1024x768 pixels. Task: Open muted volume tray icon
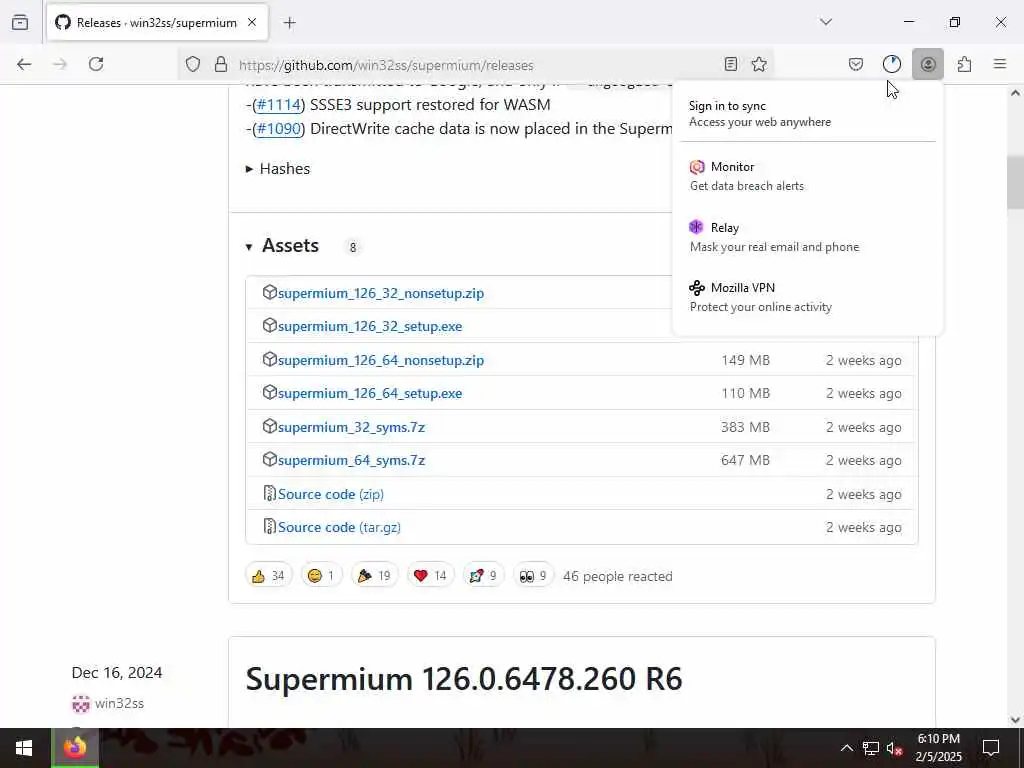pos(894,748)
